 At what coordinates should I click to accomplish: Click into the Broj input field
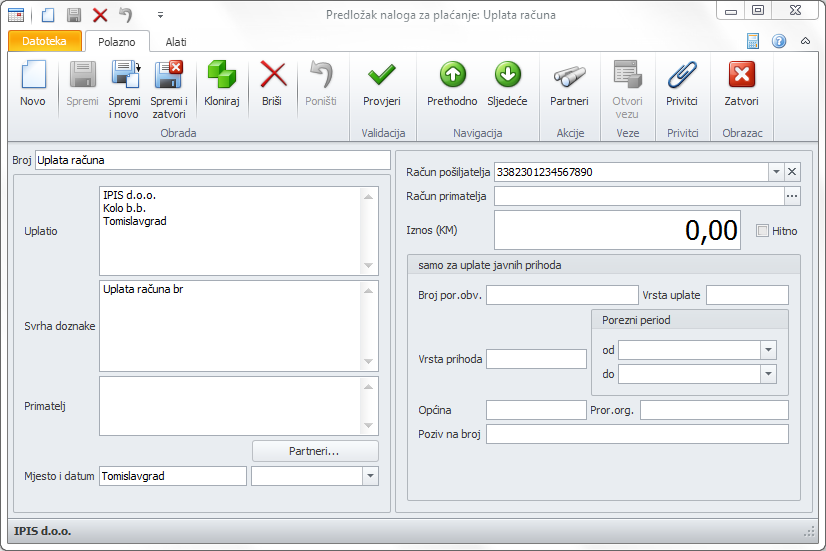pos(213,160)
